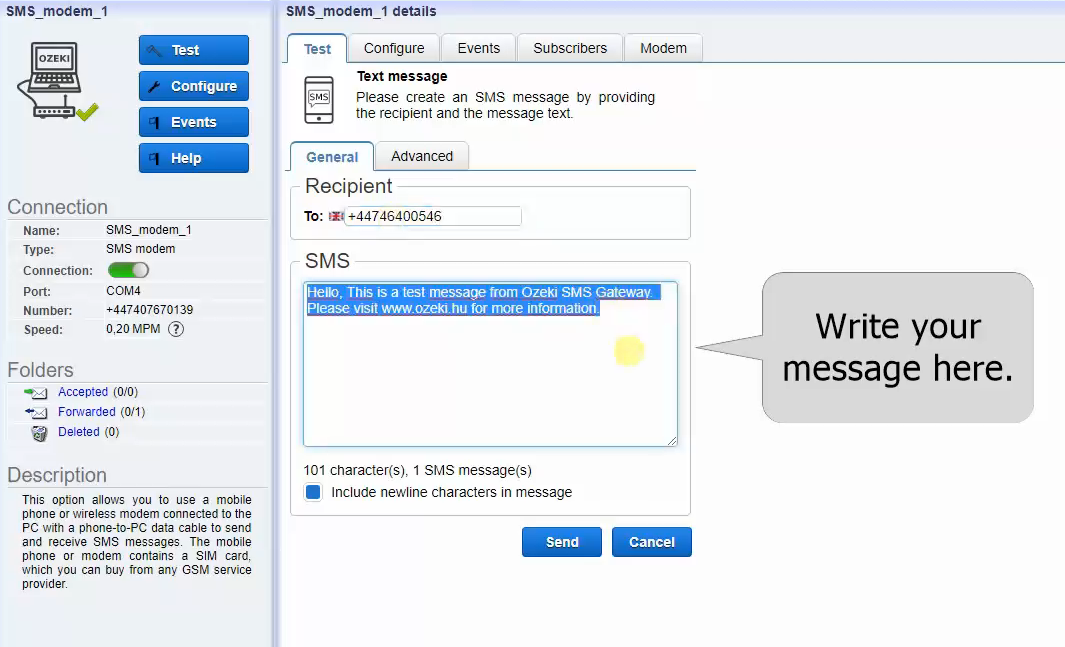Click the modem number +447407670139
The image size is (1065, 647).
pos(149,310)
